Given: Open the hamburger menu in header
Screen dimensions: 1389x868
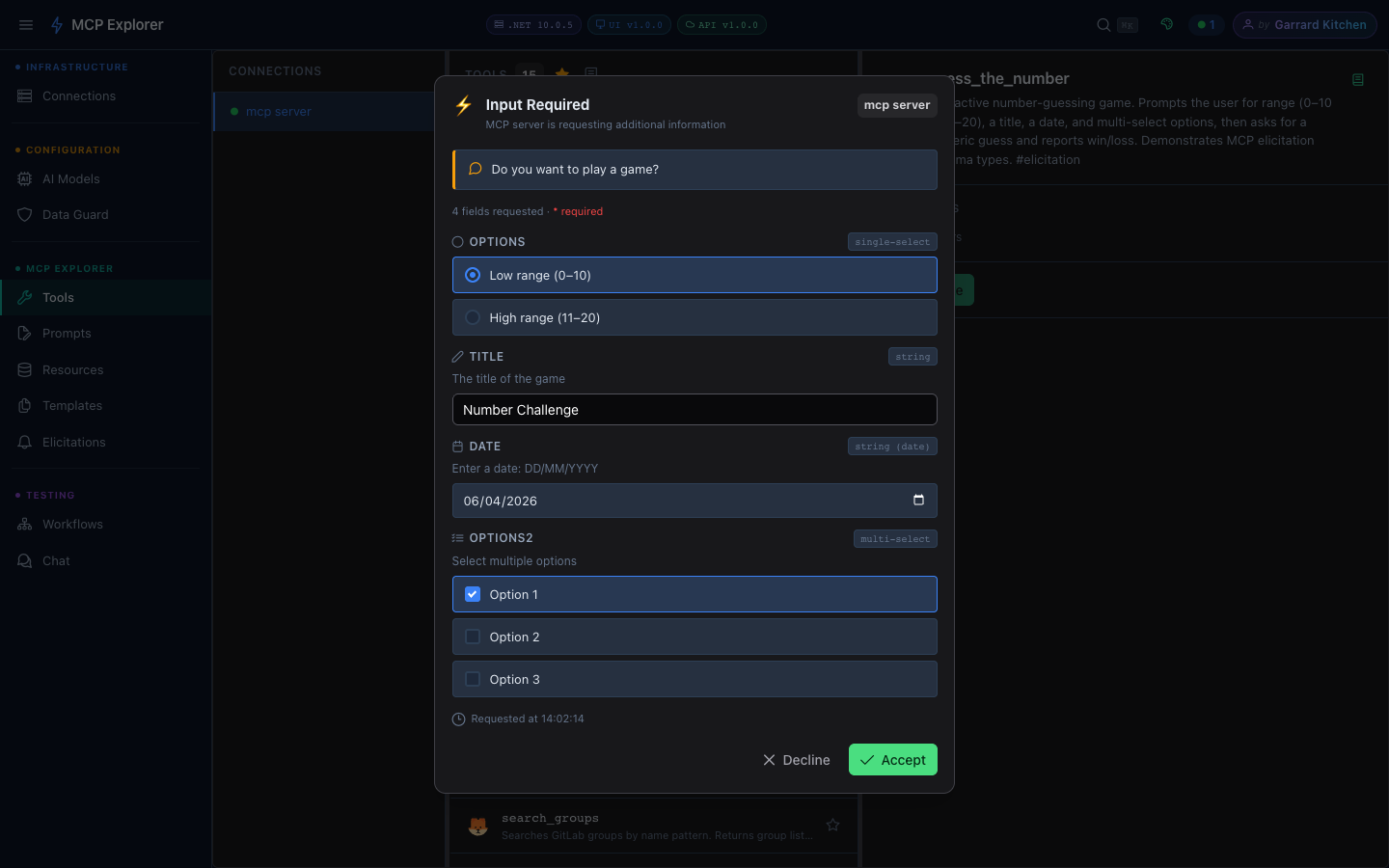Looking at the screenshot, I should [26, 25].
